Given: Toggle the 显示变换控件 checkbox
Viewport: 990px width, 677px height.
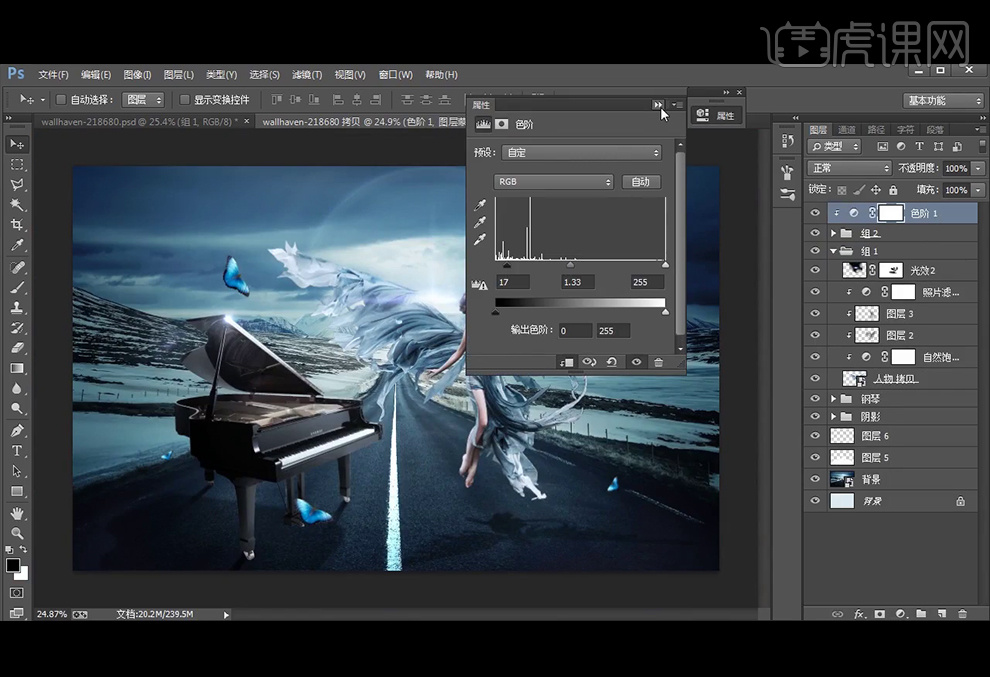Looking at the screenshot, I should 184,100.
